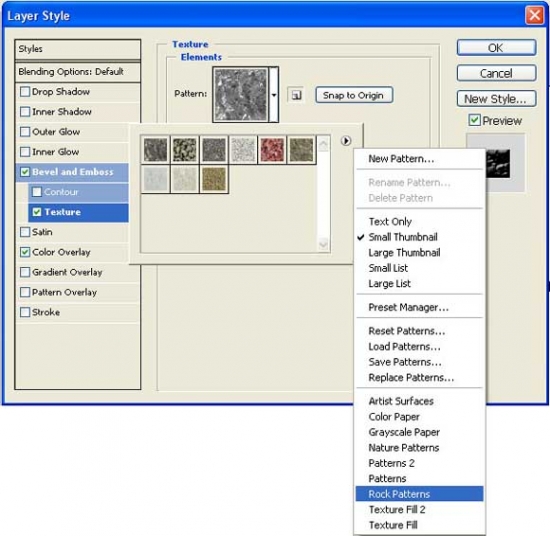Select the red rock pattern thumbnail

pos(272,150)
